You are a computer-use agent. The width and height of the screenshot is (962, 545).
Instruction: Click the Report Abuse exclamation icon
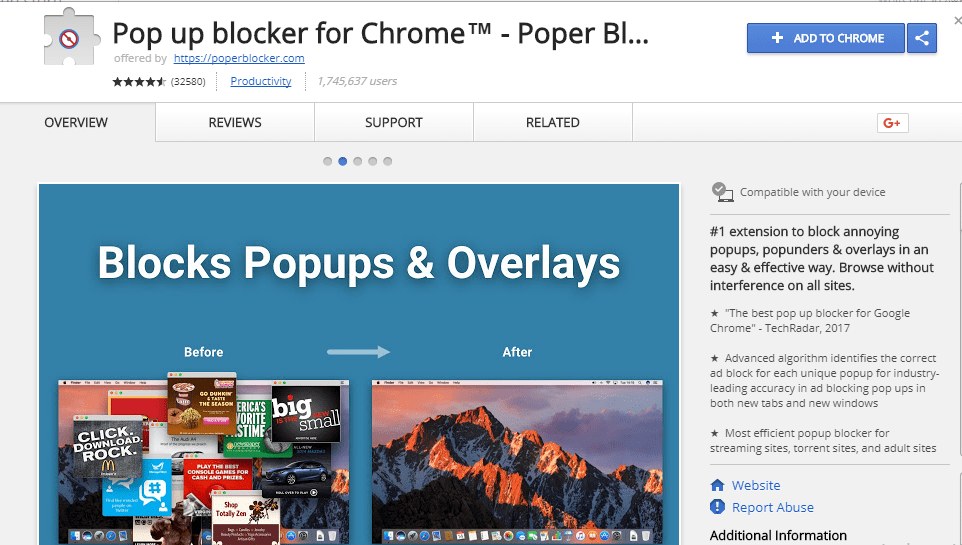coord(717,507)
